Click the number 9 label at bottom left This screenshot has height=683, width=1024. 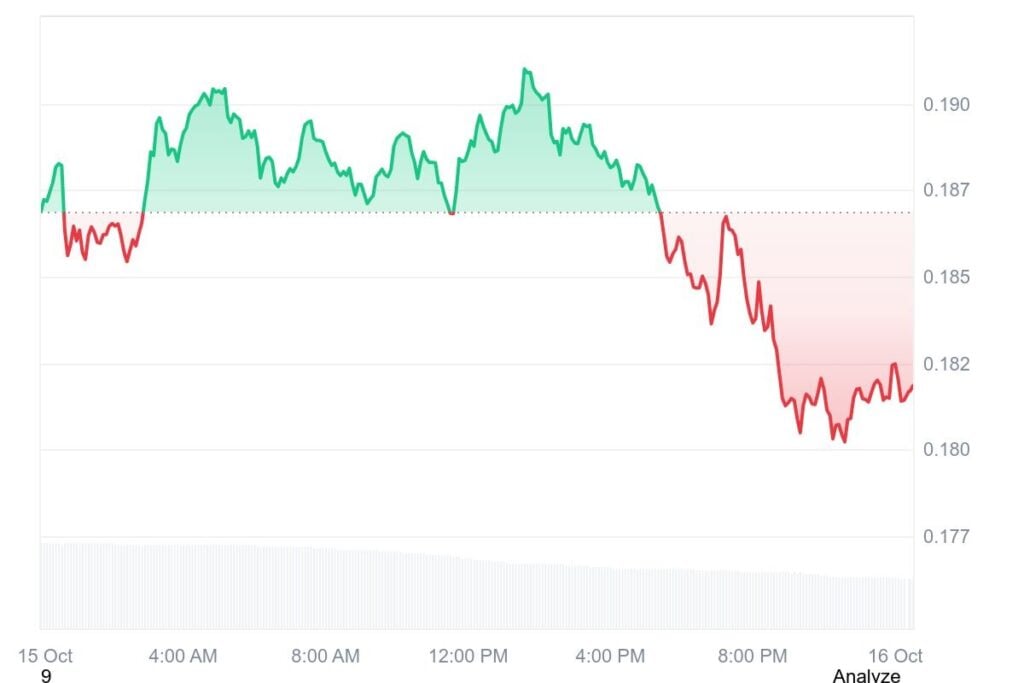(x=46, y=676)
